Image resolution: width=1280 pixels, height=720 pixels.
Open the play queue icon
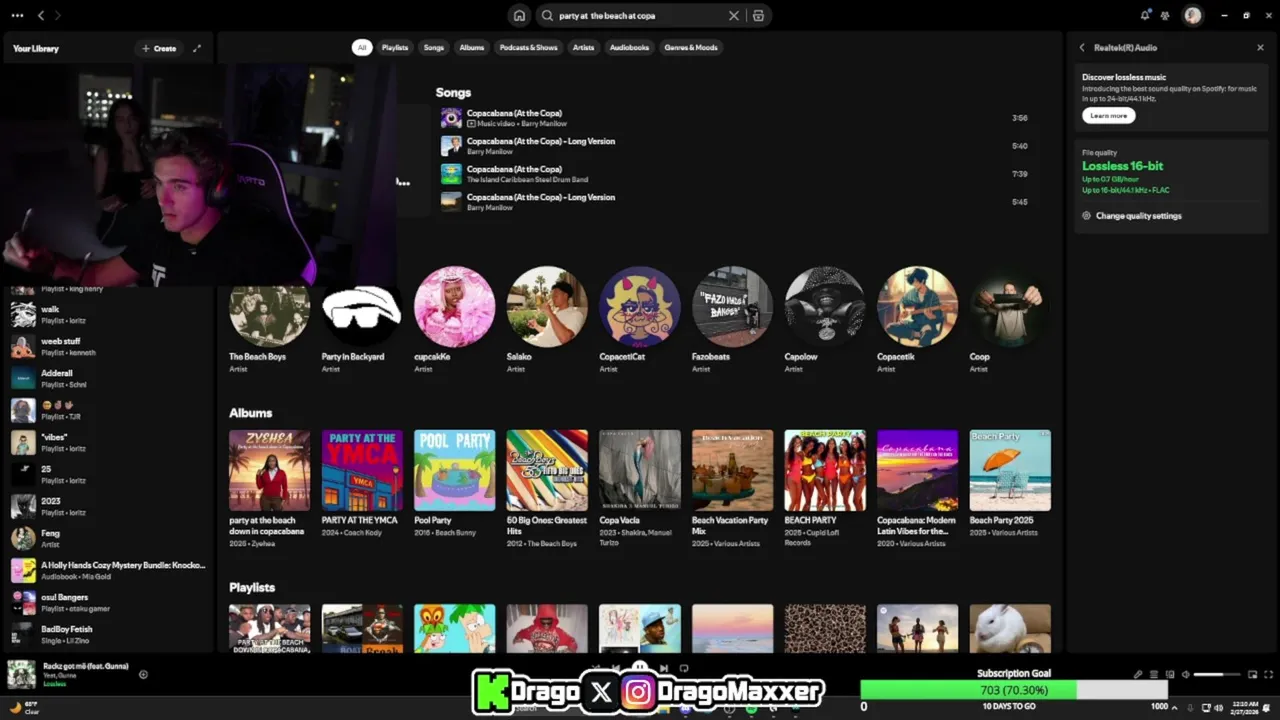tap(1153, 674)
